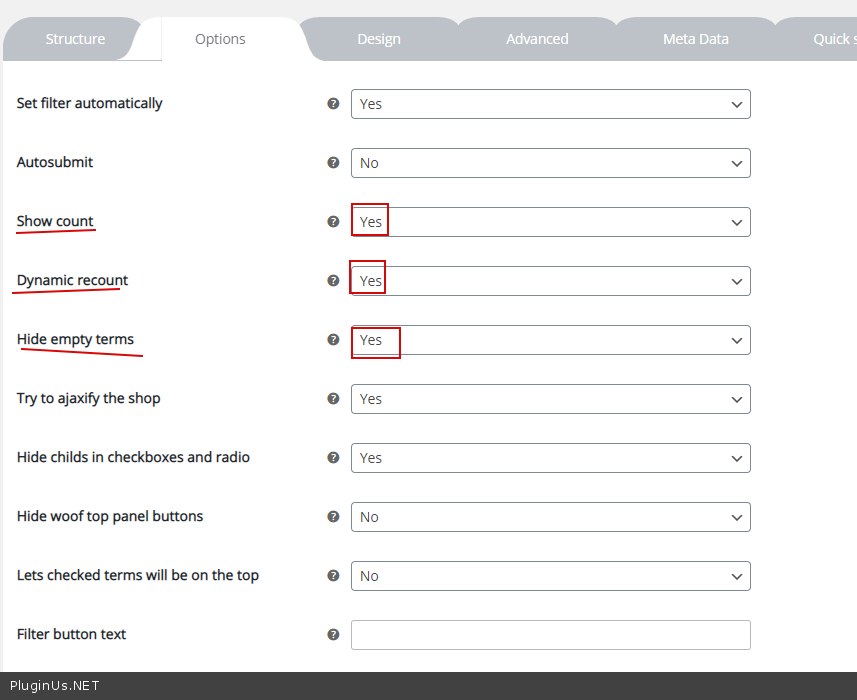
Task: Click help icon beside Set filter automatically
Action: click(333, 103)
